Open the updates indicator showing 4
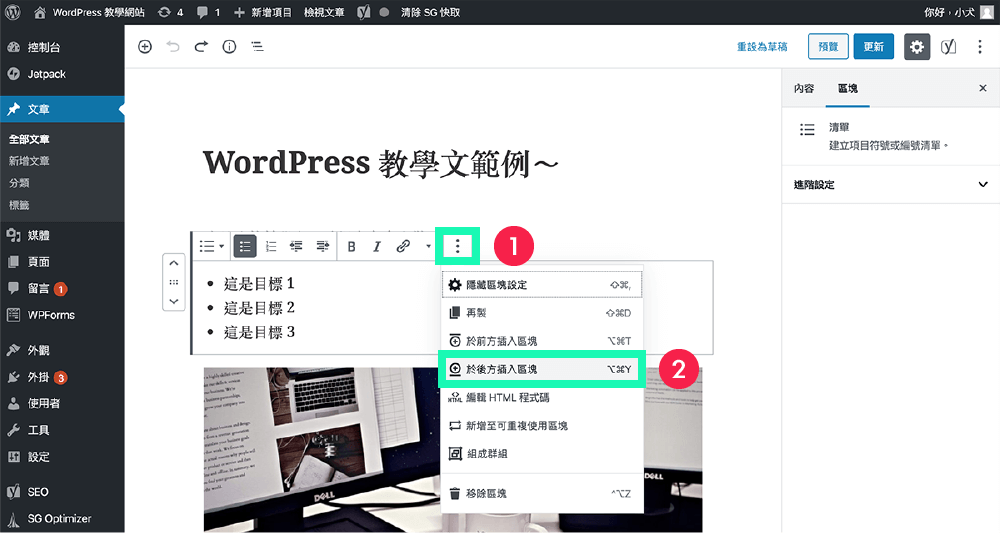1000x533 pixels. pos(170,12)
